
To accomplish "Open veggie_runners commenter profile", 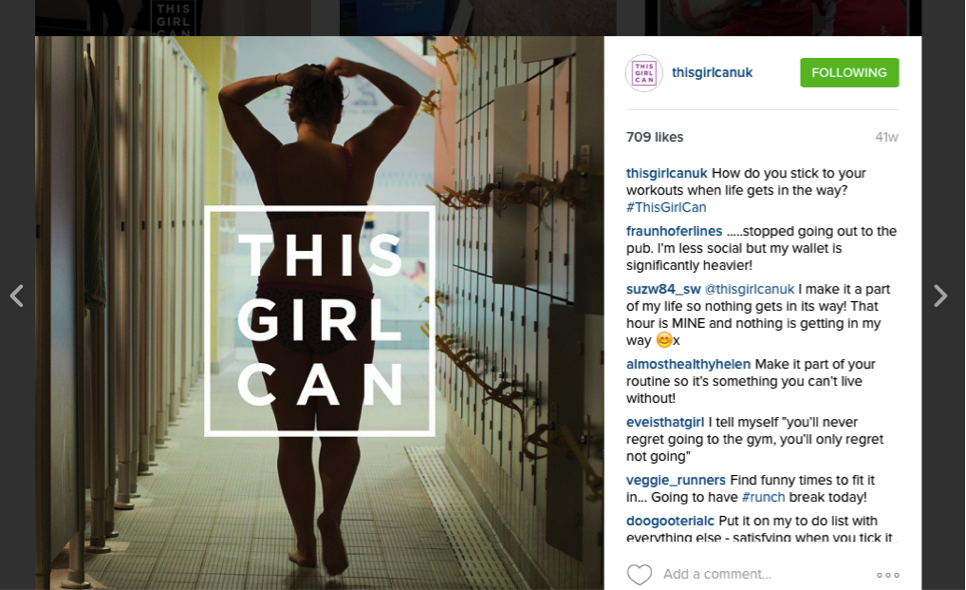I will tap(676, 480).
